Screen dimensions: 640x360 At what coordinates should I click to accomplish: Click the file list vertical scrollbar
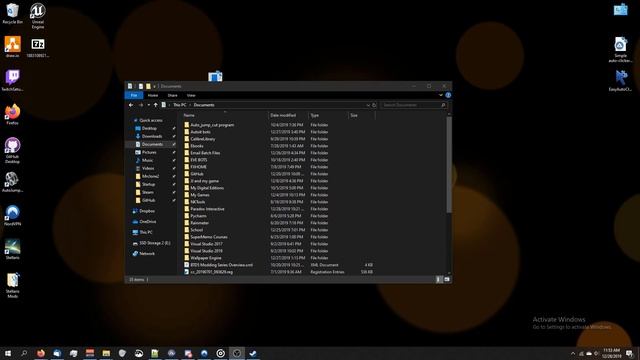449,165
